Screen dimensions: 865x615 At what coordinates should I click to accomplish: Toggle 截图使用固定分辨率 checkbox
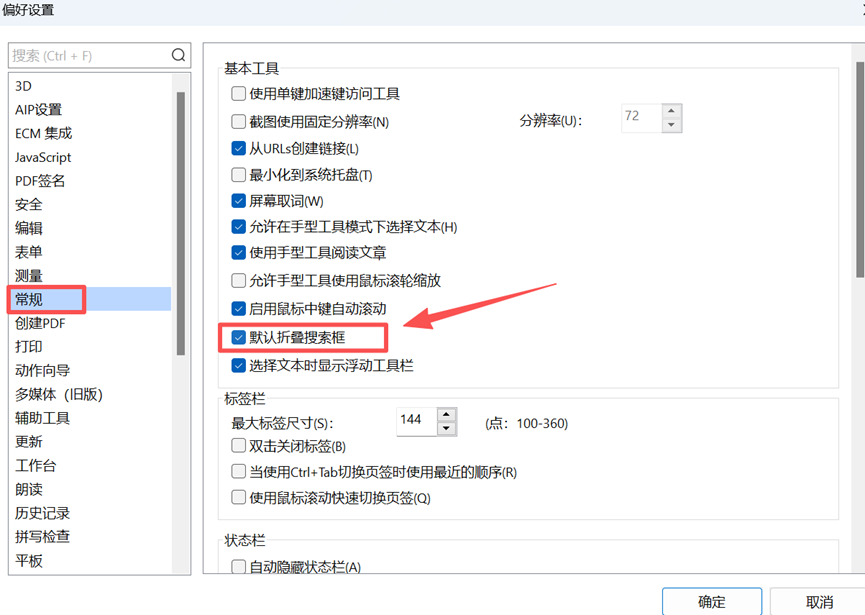point(239,122)
